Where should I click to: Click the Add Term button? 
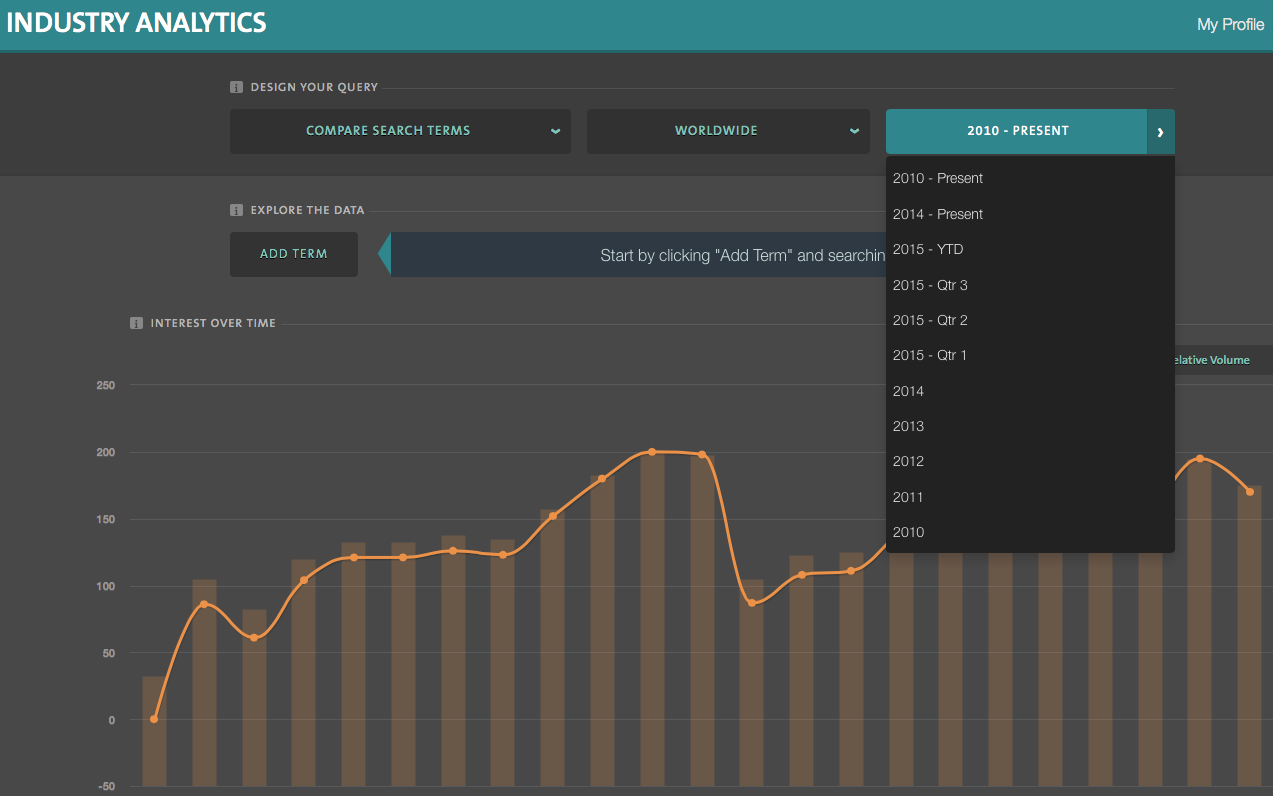tap(294, 254)
